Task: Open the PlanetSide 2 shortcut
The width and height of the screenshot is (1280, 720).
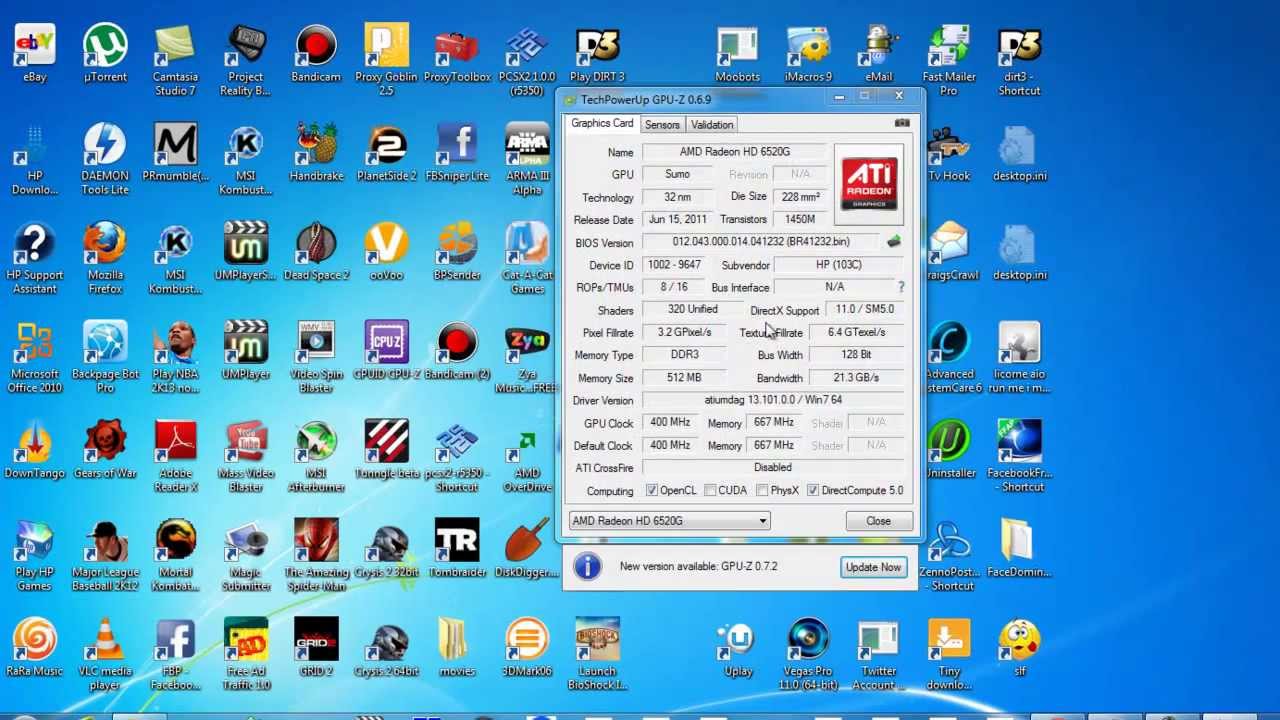Action: [x=386, y=151]
